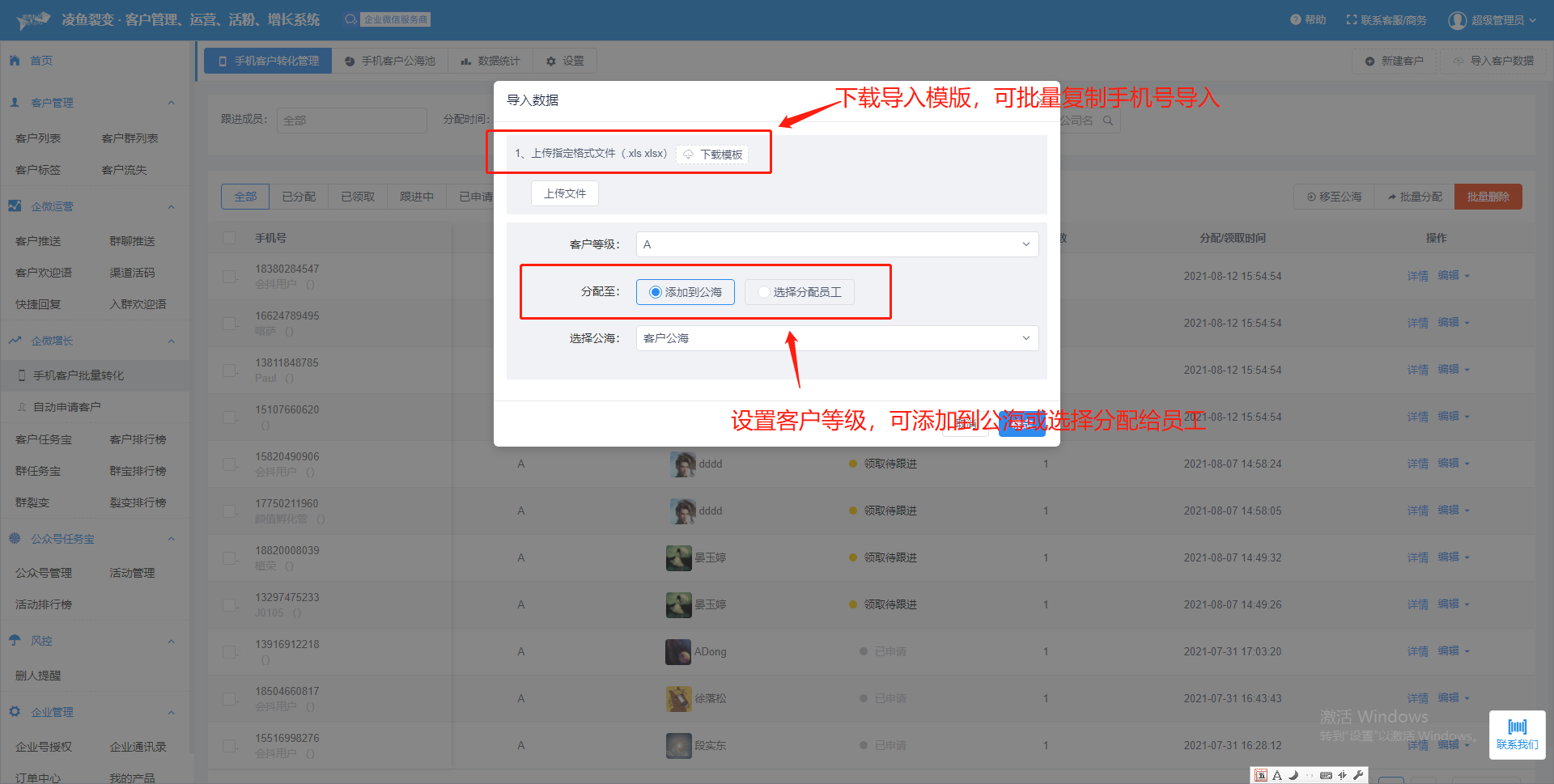Select the 添加到公海 radio option
The height and width of the screenshot is (784, 1554).
656,292
